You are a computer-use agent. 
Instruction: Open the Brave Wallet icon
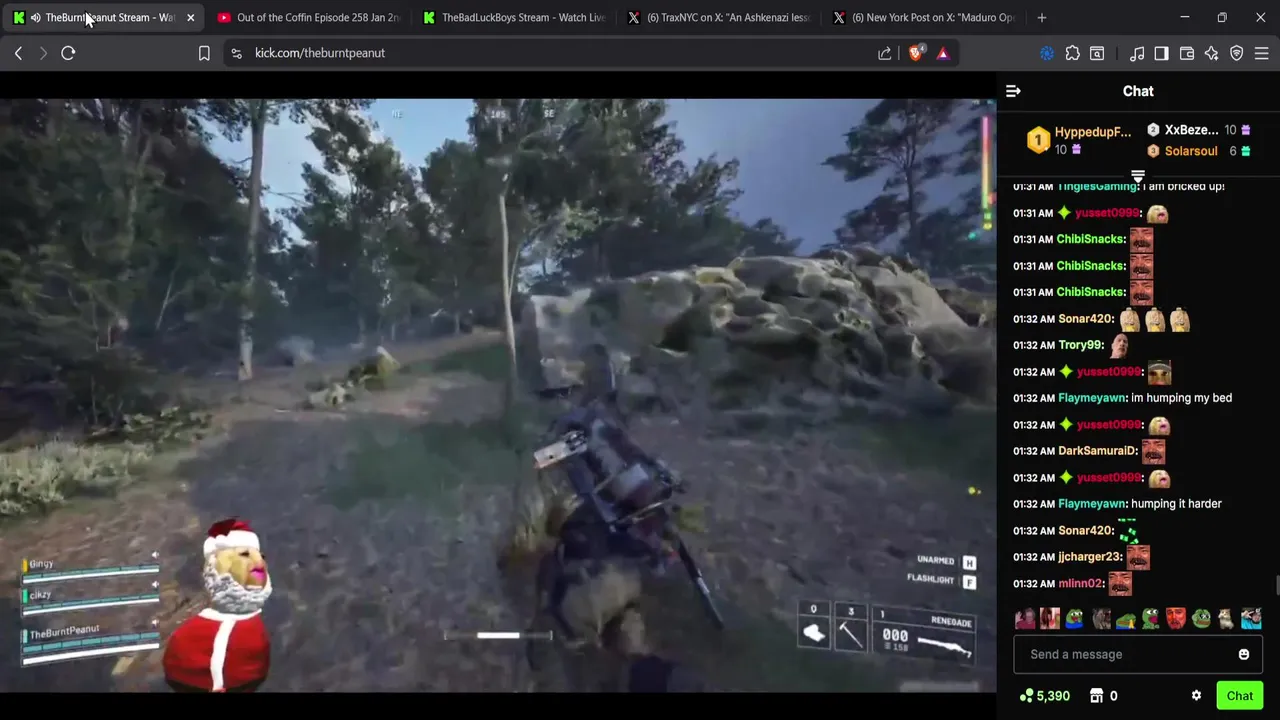[x=1187, y=53]
